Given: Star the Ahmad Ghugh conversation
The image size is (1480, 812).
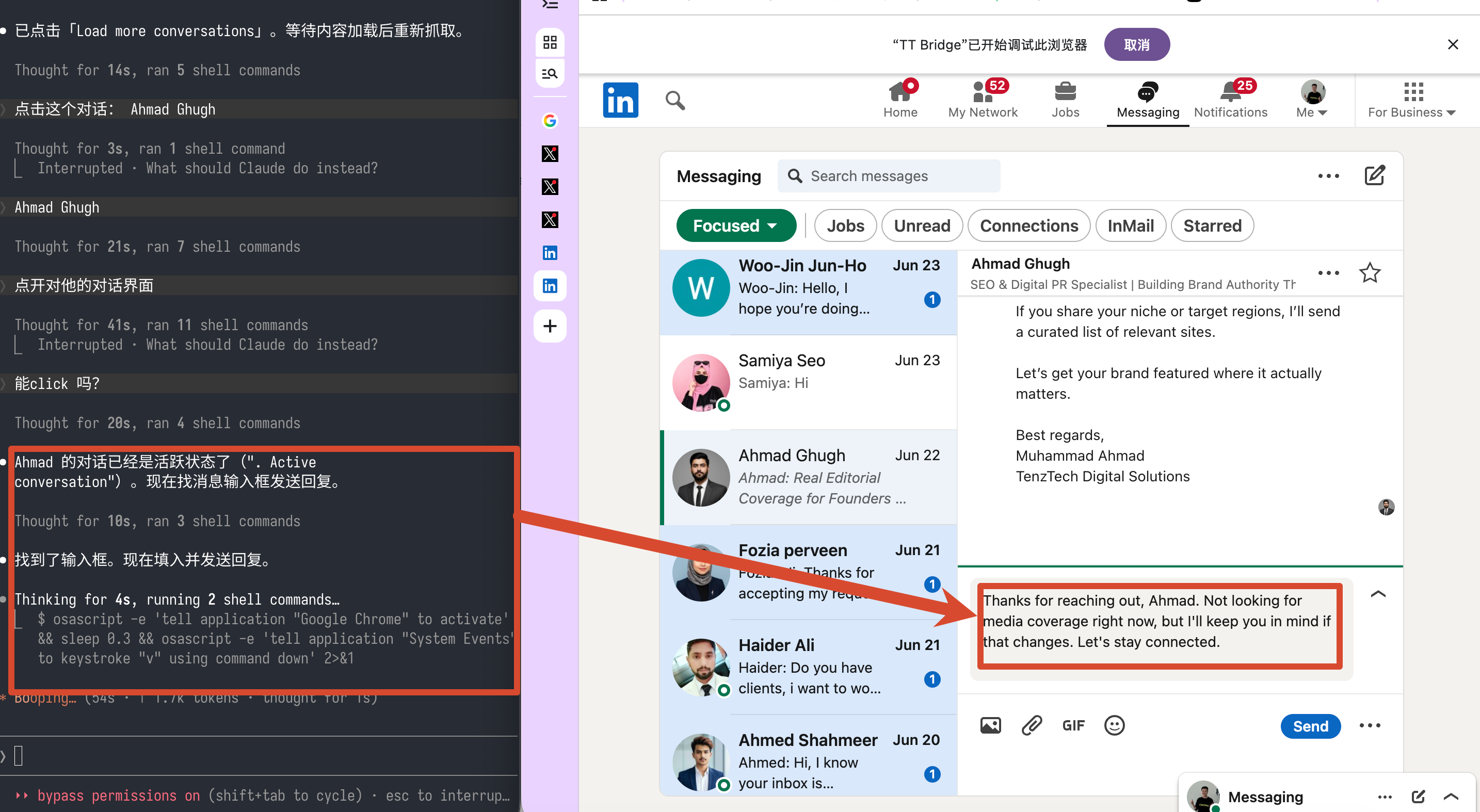Looking at the screenshot, I should [1370, 273].
